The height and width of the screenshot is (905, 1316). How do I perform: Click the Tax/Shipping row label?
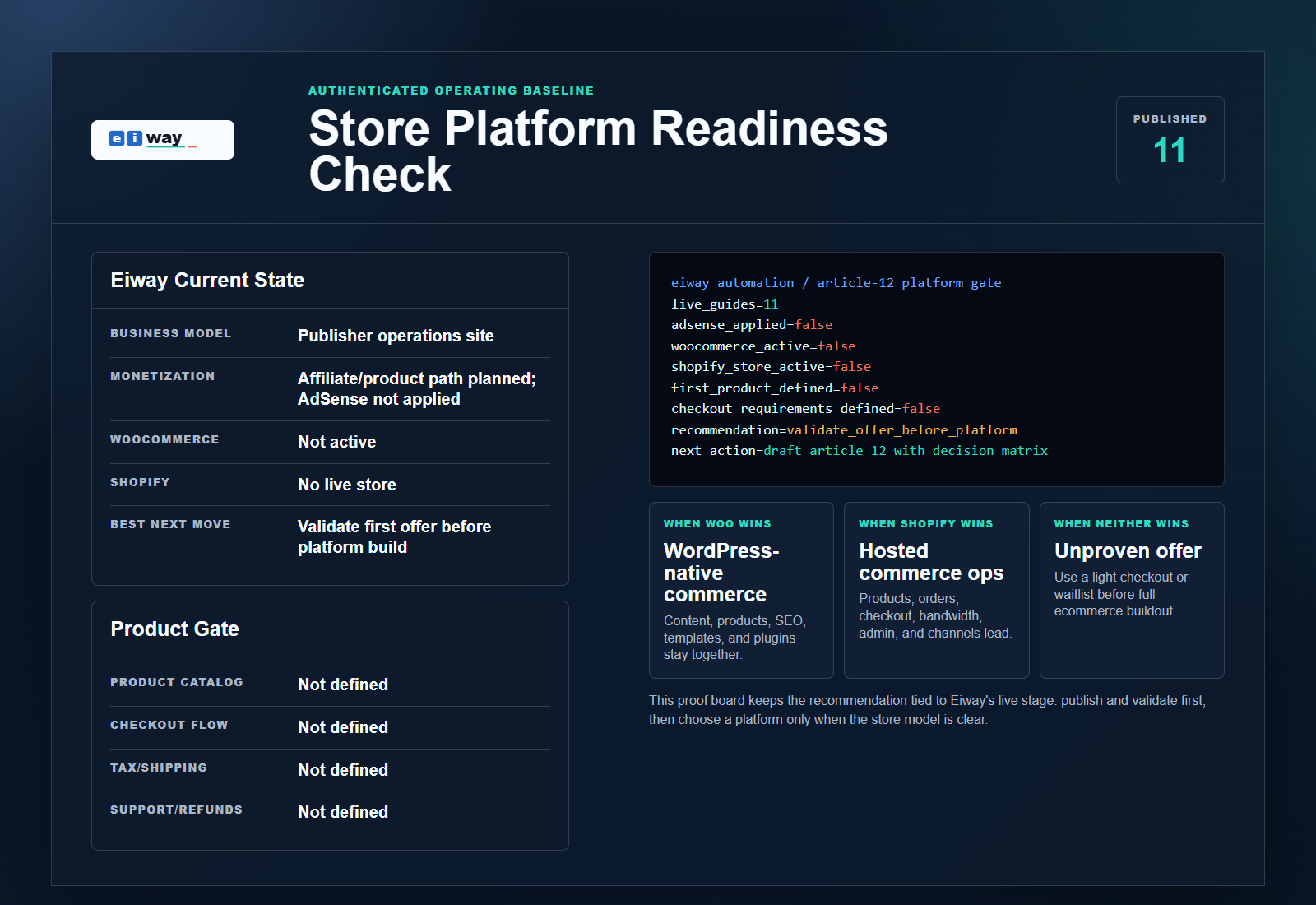[x=159, y=768]
